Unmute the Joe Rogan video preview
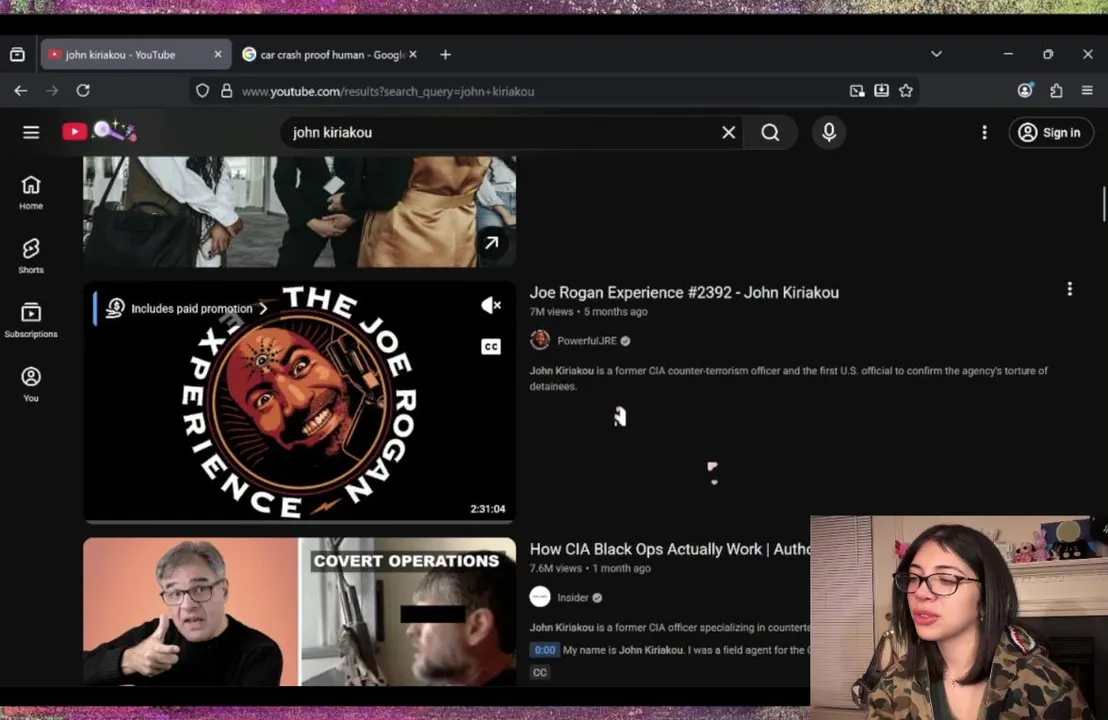The height and width of the screenshot is (720, 1108). [x=491, y=305]
